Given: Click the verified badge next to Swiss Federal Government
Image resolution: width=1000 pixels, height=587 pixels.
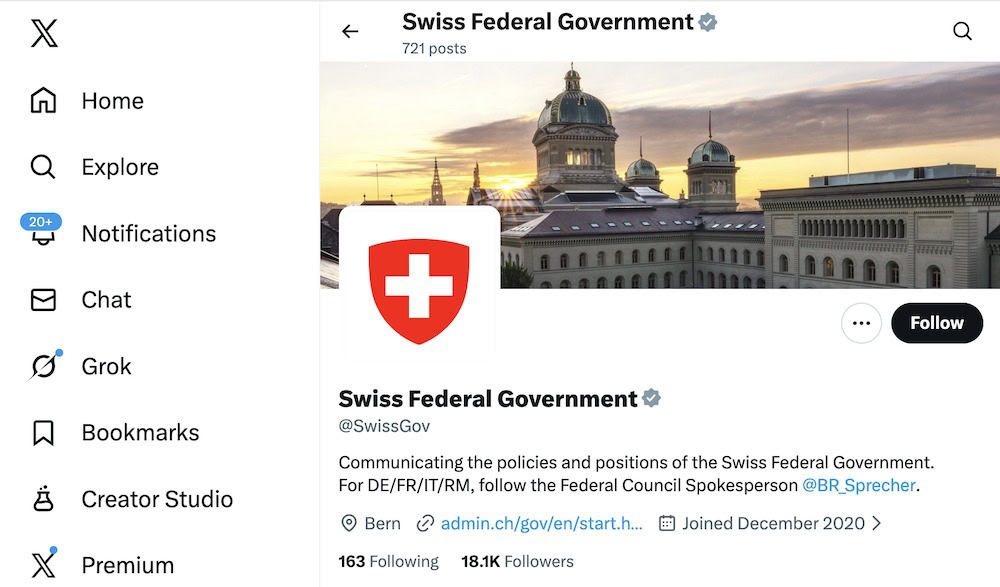Looking at the screenshot, I should point(653,398).
